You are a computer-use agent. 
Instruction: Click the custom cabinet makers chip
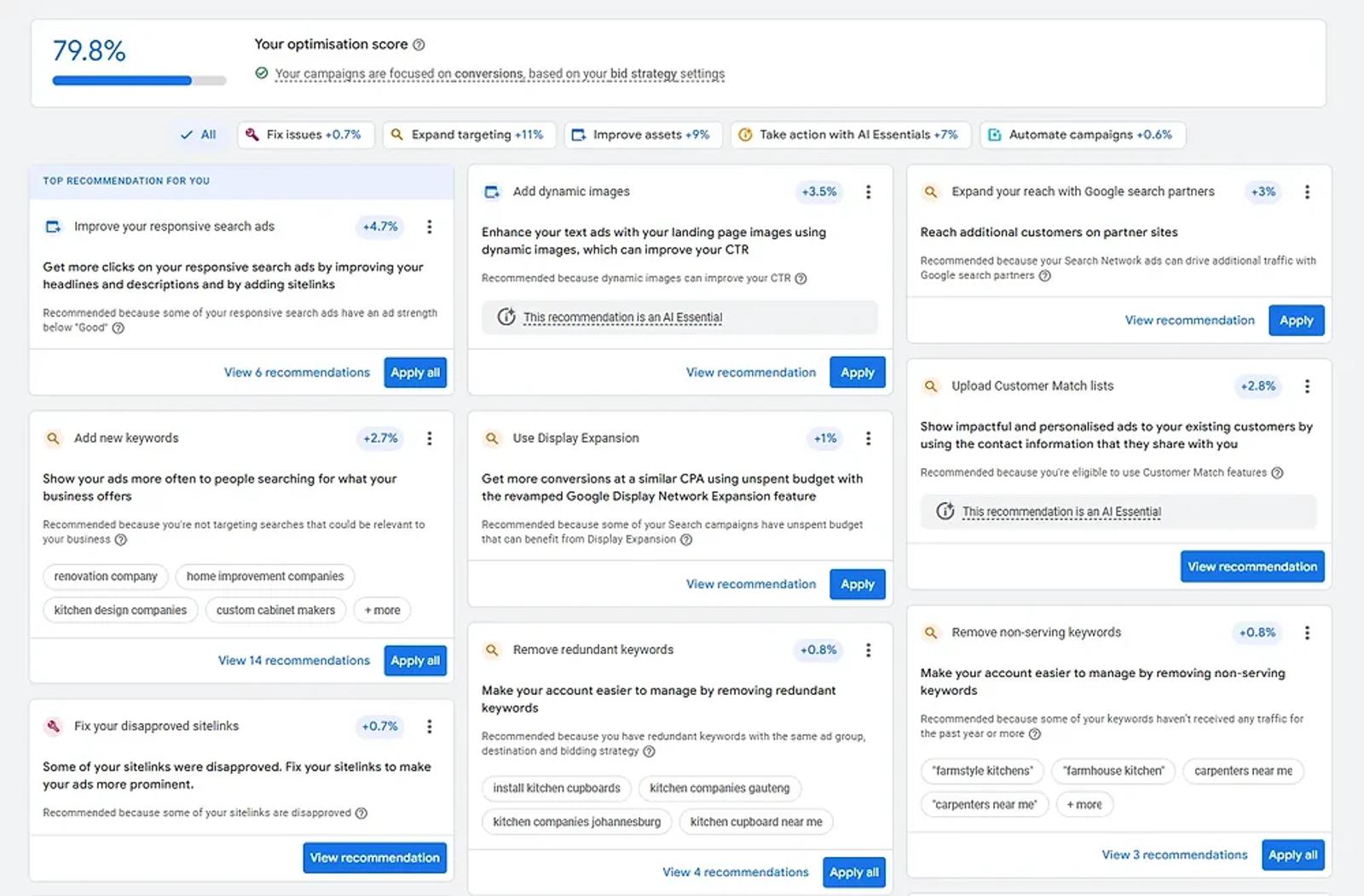coord(275,610)
